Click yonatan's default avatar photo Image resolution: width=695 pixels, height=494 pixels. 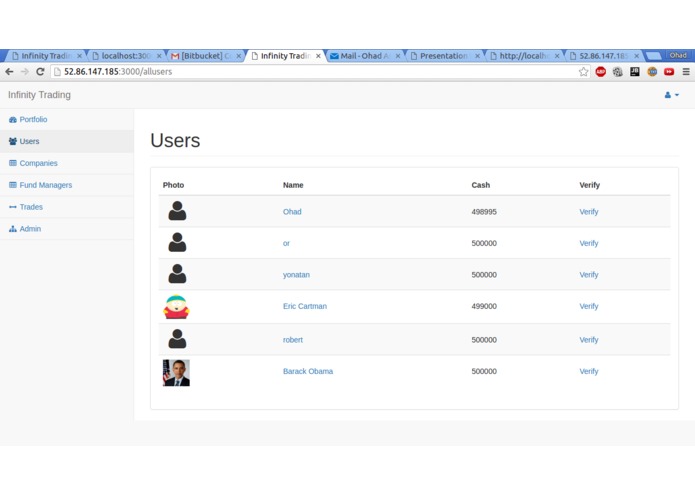pyautogui.click(x=177, y=274)
